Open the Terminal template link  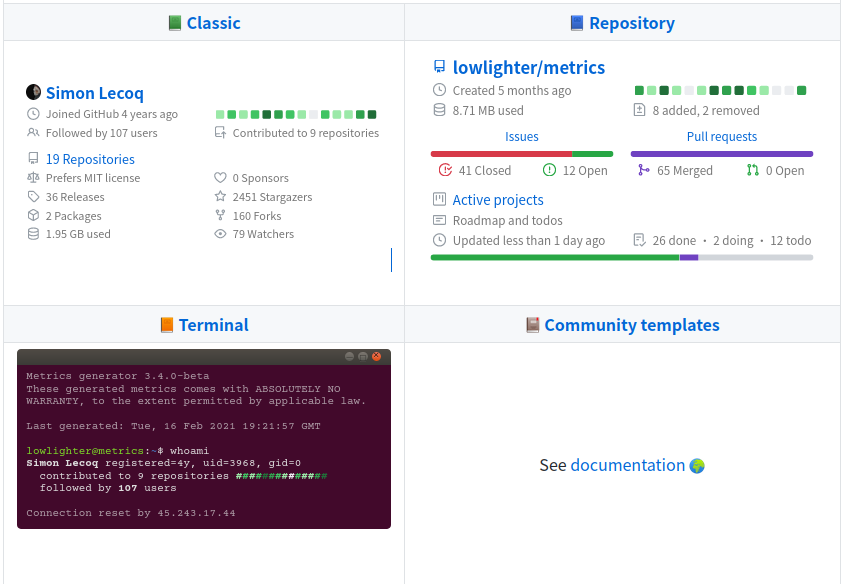pyautogui.click(x=213, y=325)
